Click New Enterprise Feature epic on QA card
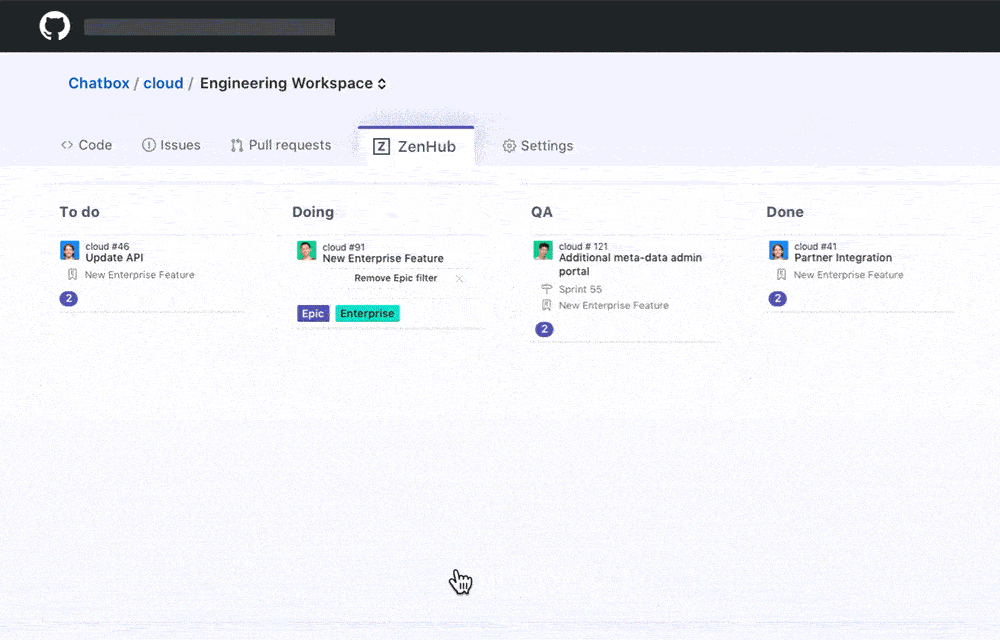Image resolution: width=1000 pixels, height=640 pixels. [x=614, y=305]
